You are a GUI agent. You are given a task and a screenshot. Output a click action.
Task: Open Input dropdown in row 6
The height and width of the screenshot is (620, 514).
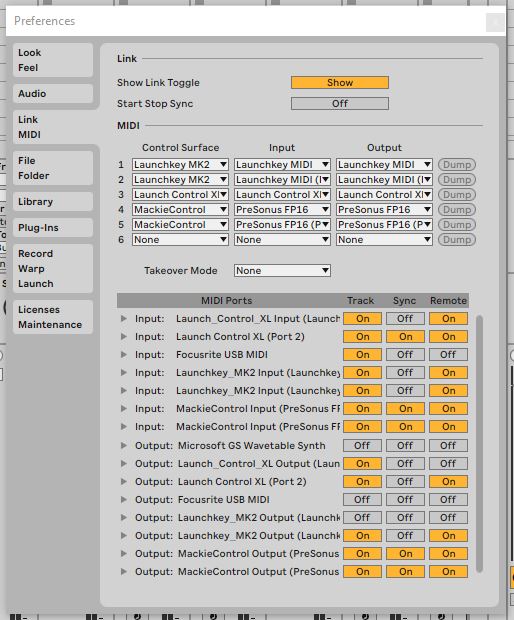282,240
